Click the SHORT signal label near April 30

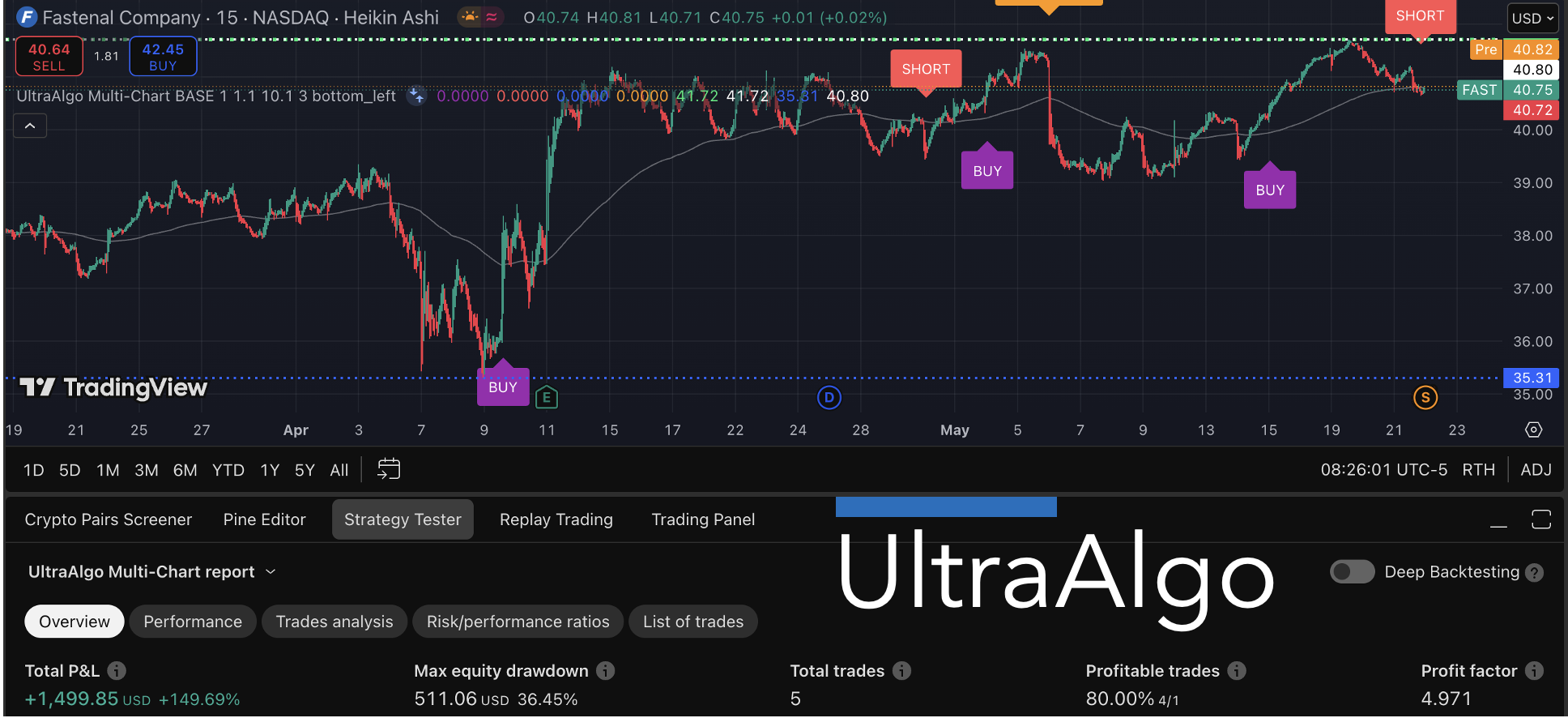point(926,71)
